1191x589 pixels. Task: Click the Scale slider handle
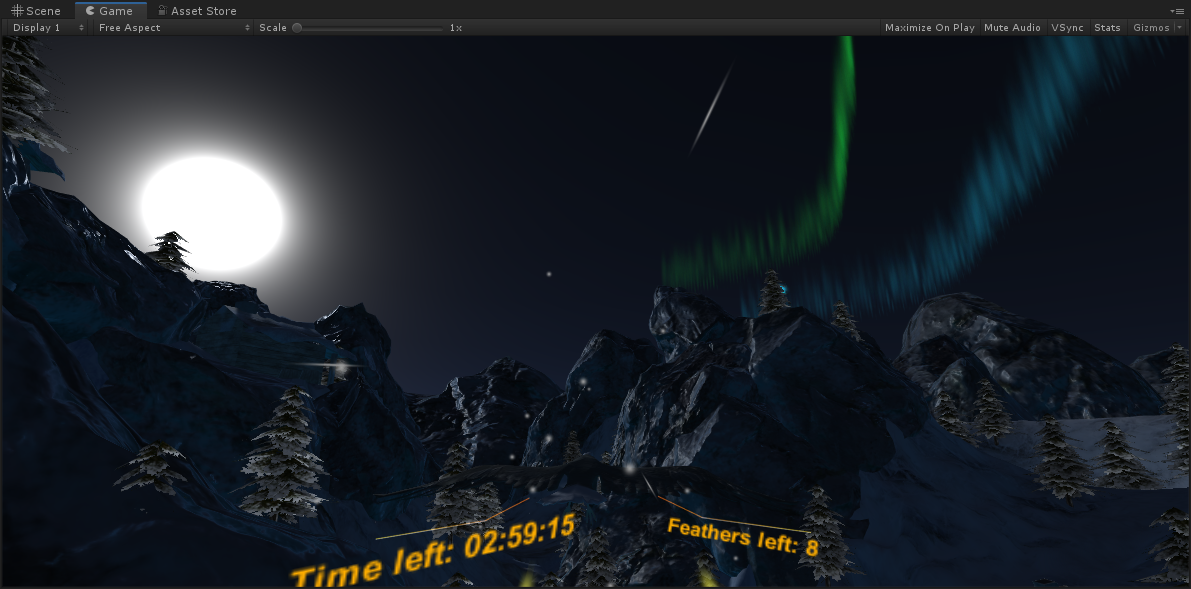(297, 28)
